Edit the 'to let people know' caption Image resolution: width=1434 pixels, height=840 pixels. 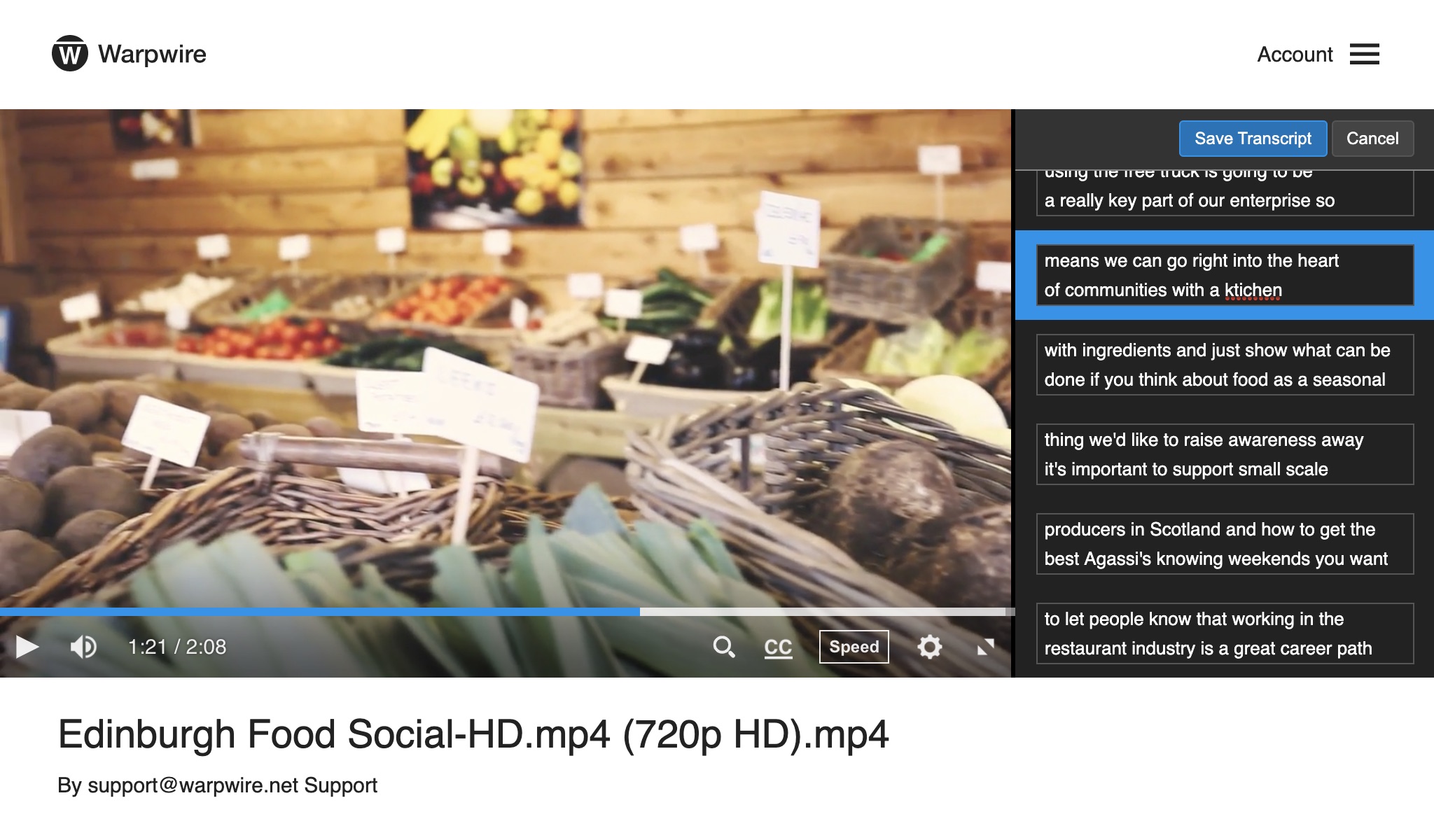click(x=1224, y=633)
